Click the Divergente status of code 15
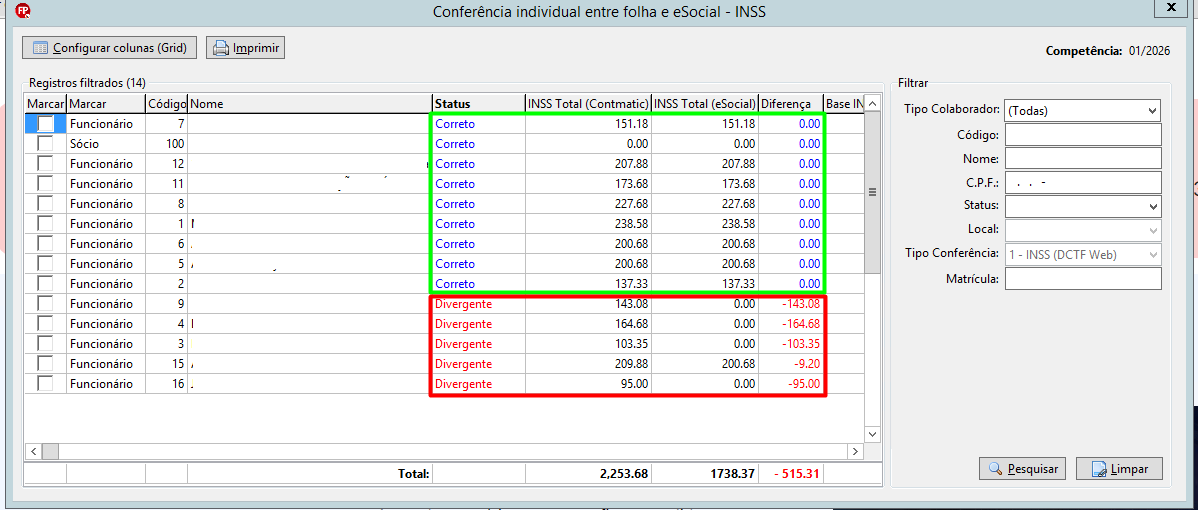This screenshot has height=510, width=1198. click(464, 363)
